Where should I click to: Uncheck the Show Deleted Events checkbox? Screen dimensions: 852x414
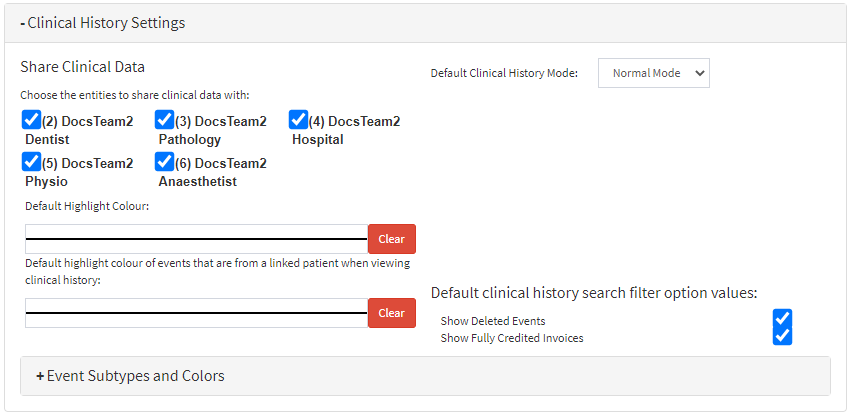(x=782, y=319)
